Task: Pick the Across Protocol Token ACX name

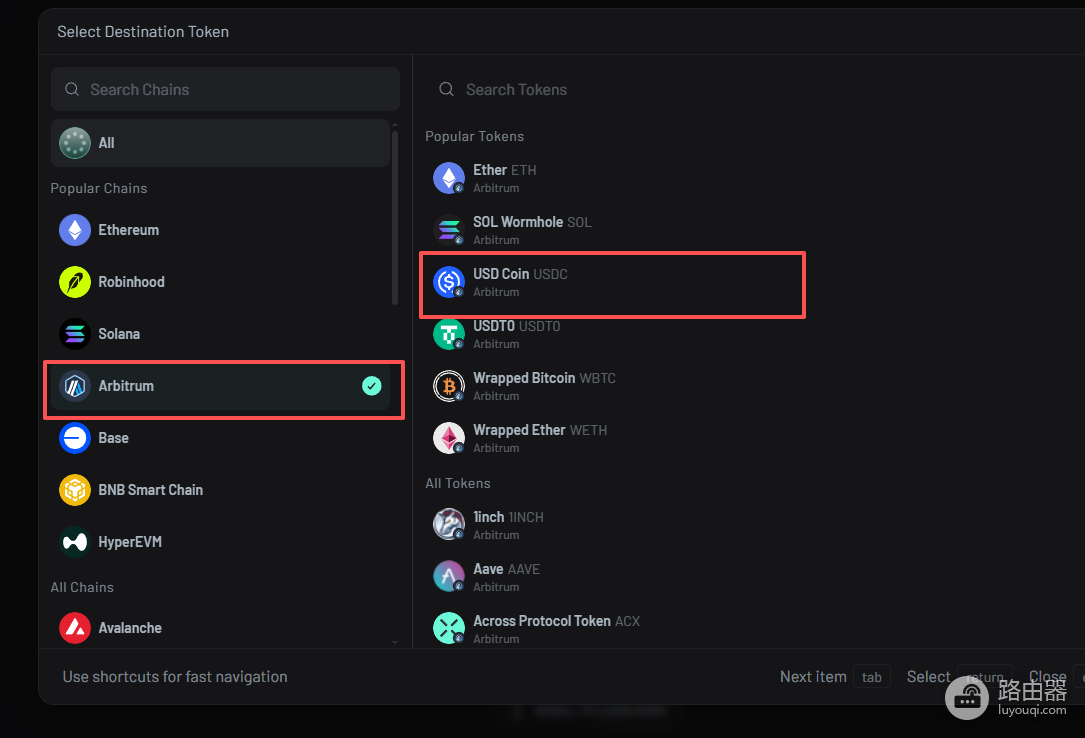Action: click(x=556, y=620)
